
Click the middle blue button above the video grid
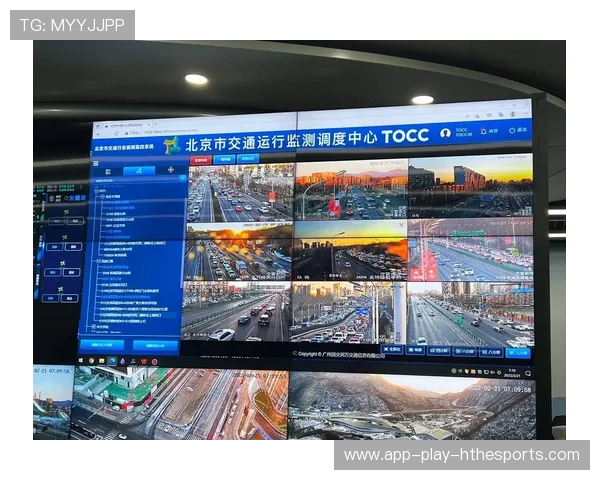click(225, 159)
